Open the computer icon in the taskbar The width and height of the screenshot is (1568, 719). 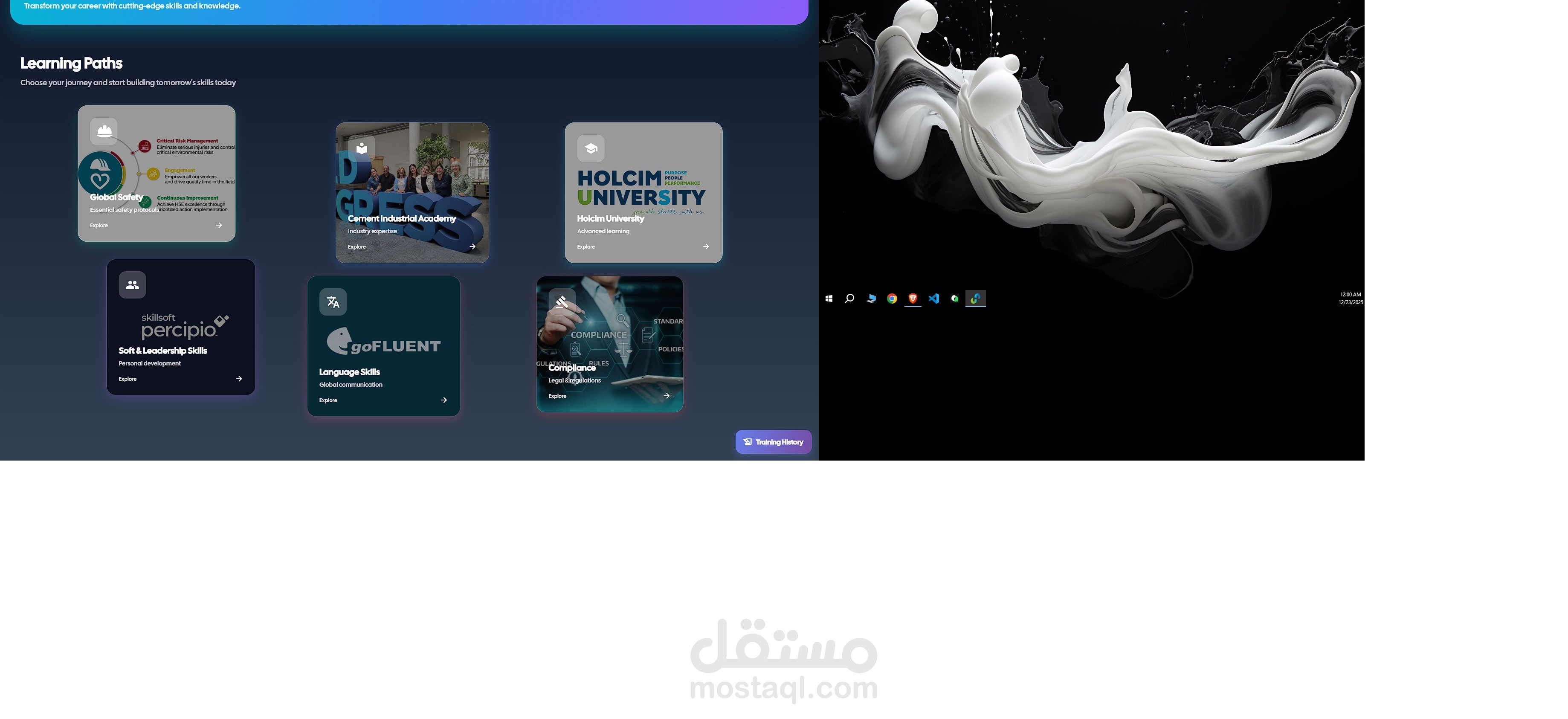point(871,299)
